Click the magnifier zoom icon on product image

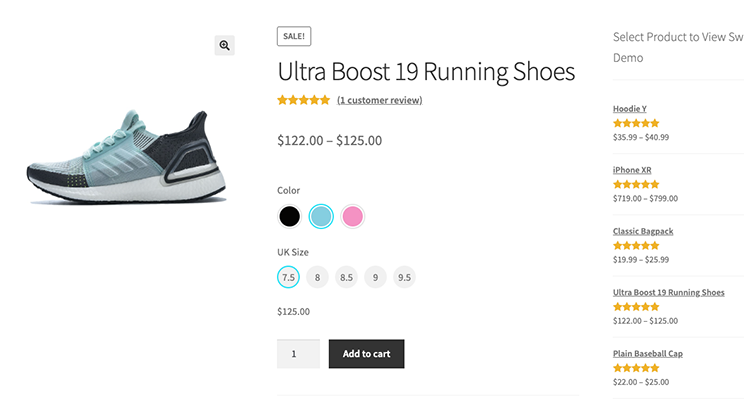click(224, 46)
